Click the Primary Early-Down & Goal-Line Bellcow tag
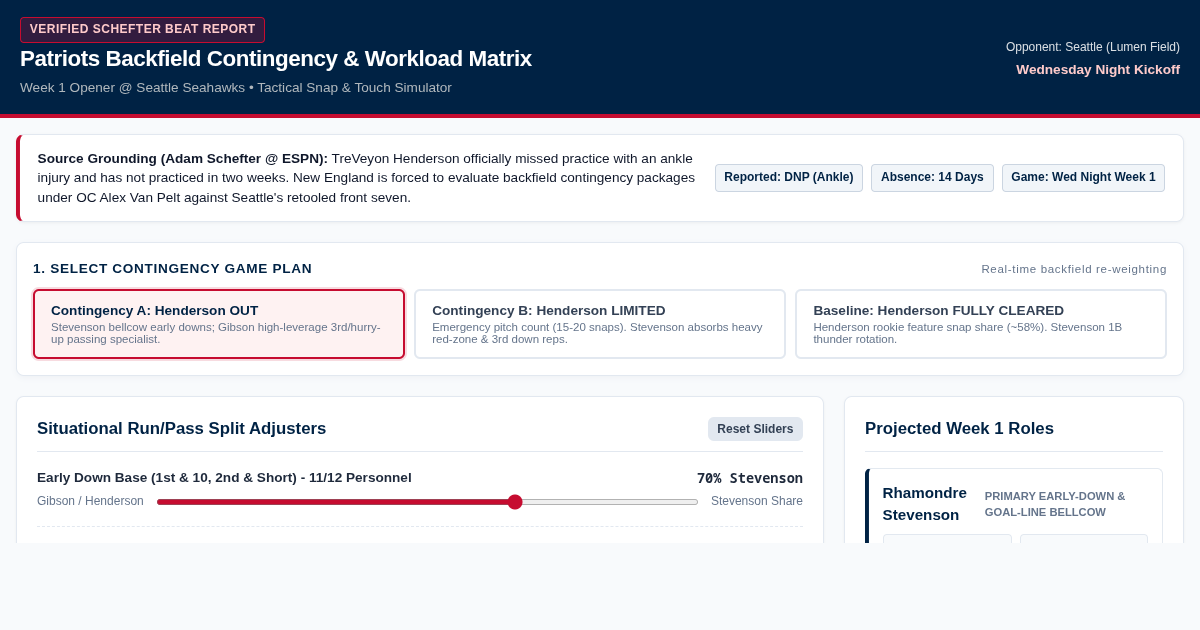This screenshot has width=1200, height=630. [x=1055, y=504]
